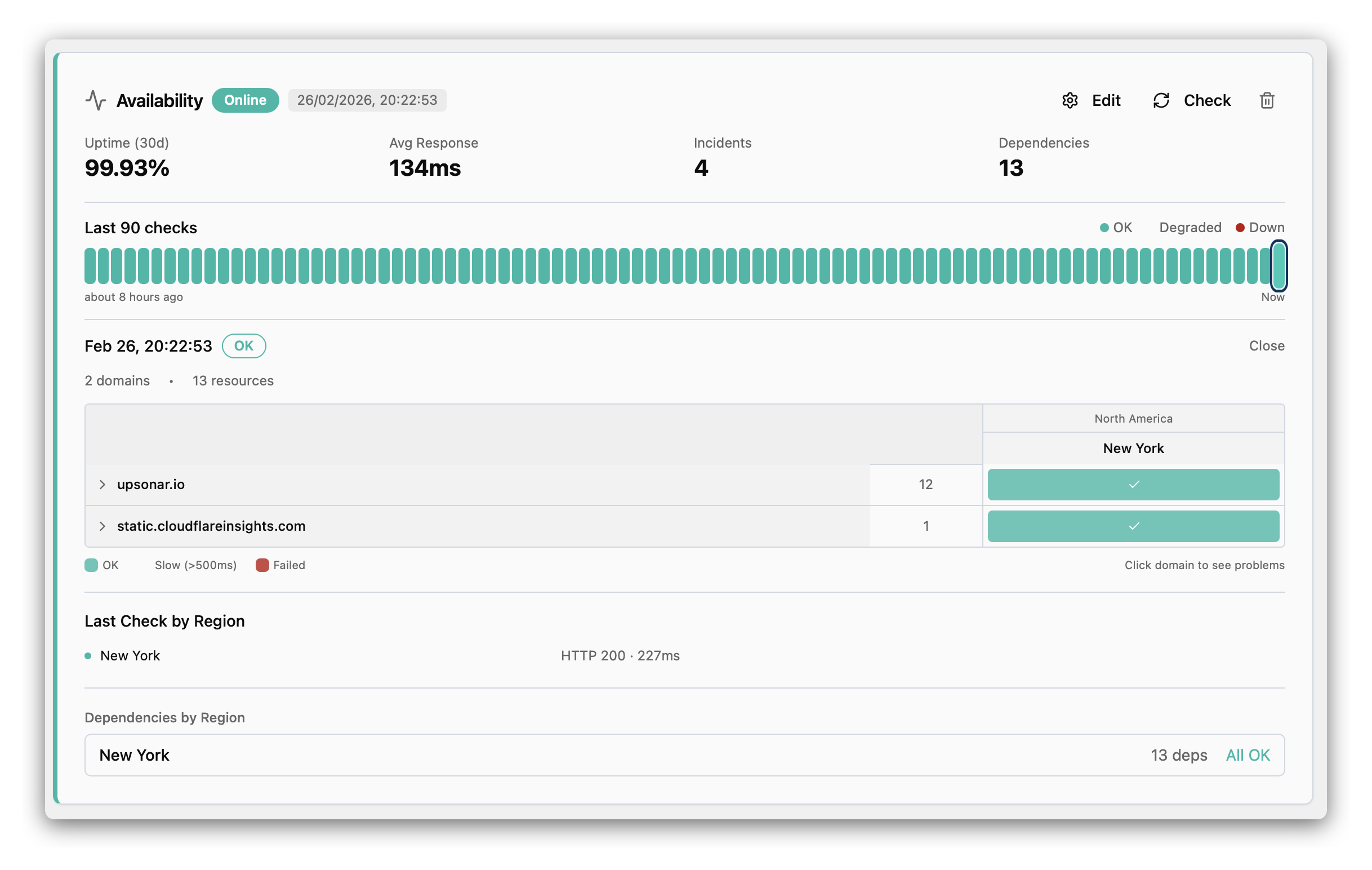The width and height of the screenshot is (1372, 870).
Task: Select the New York column header
Action: pyautogui.click(x=1133, y=448)
